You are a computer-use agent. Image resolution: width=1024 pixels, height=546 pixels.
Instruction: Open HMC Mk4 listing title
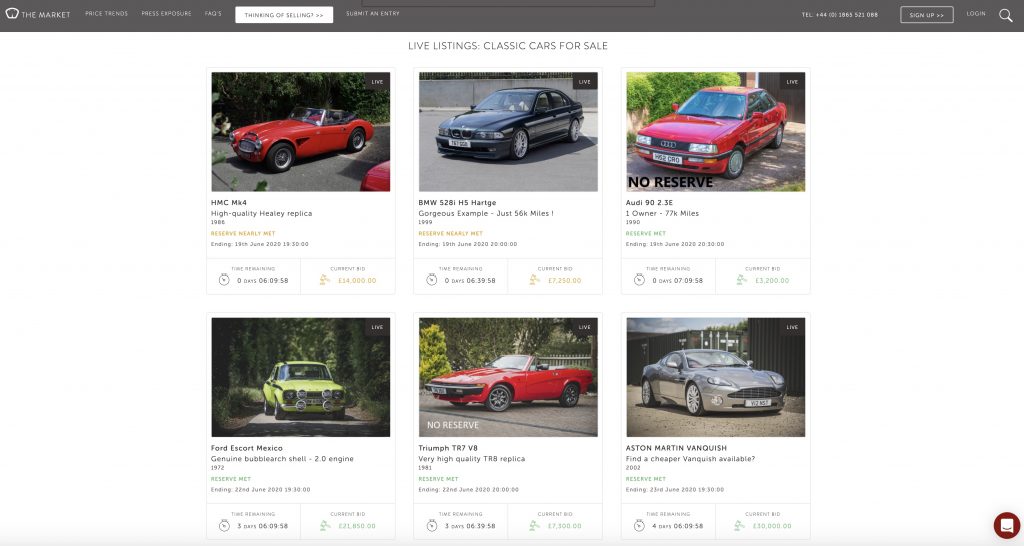pyautogui.click(x=229, y=202)
